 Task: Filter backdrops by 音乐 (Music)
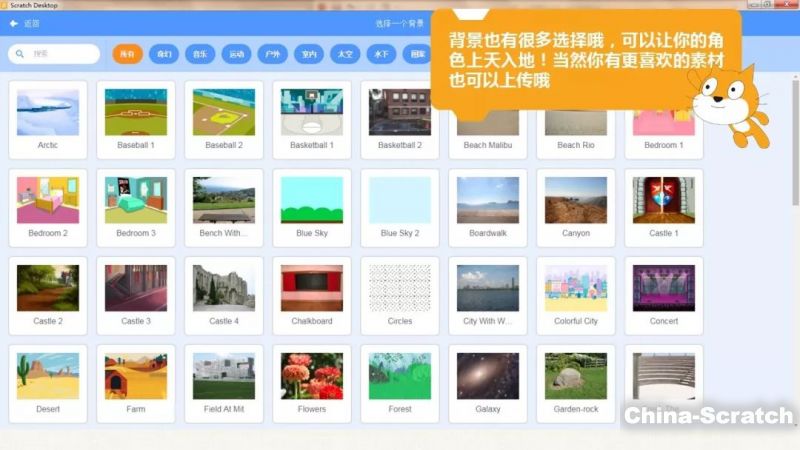point(200,54)
